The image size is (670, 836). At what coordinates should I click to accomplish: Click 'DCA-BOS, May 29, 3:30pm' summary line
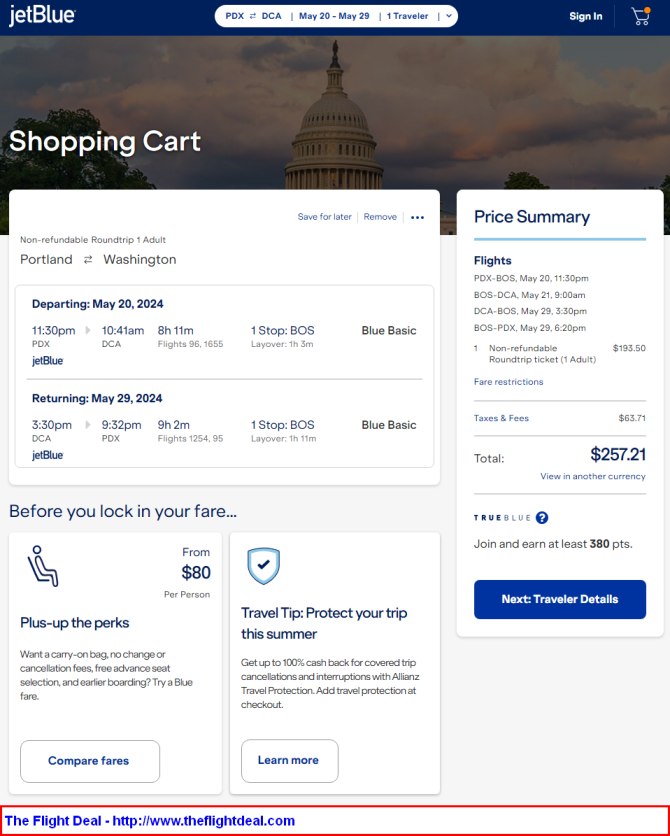pos(530,311)
